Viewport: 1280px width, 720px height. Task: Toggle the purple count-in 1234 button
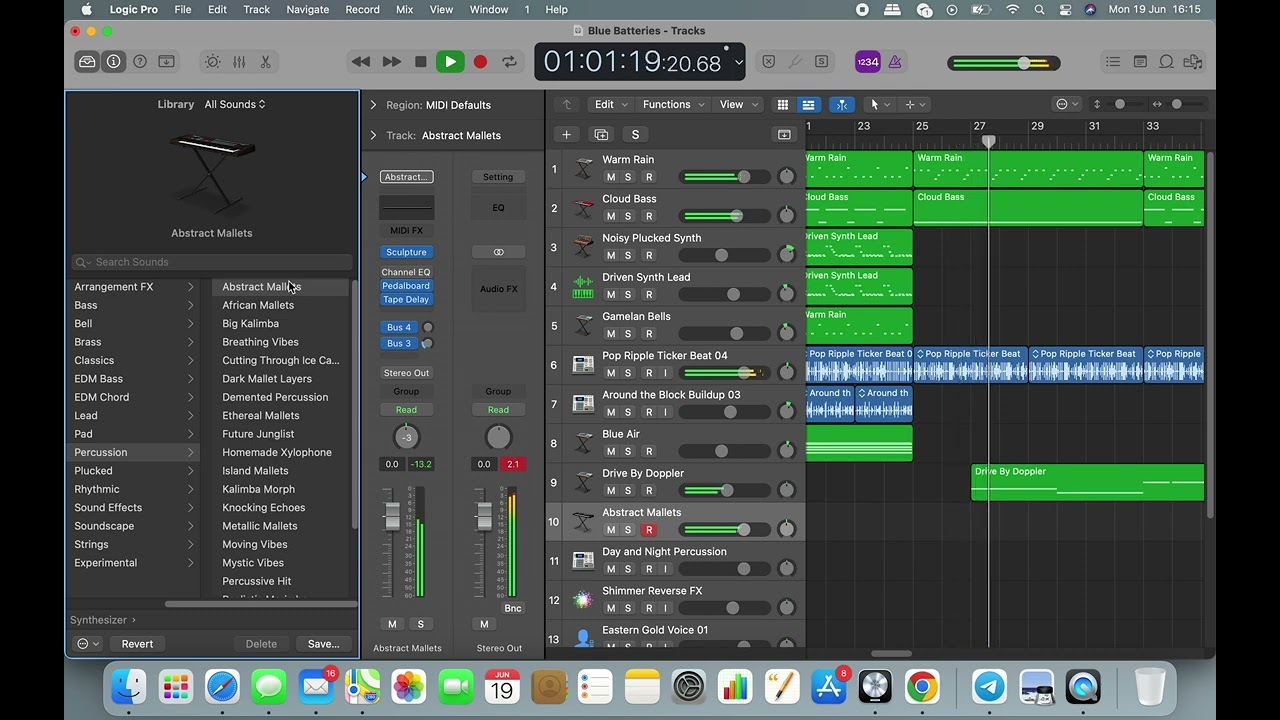(868, 62)
